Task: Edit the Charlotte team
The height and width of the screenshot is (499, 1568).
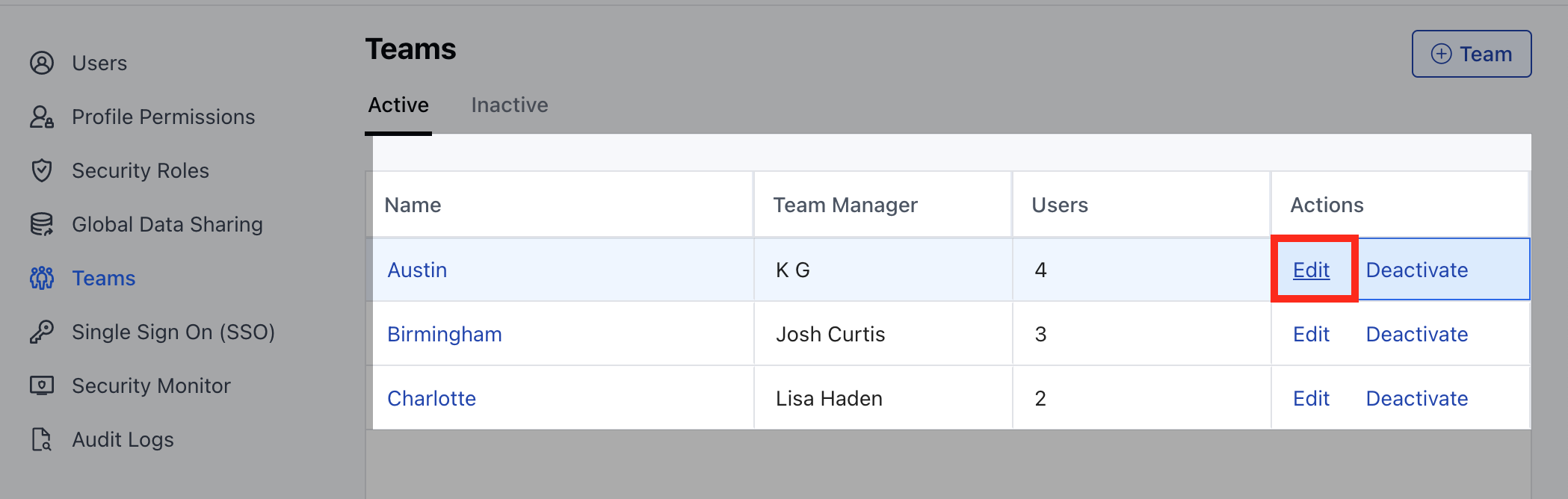Action: click(x=1311, y=398)
